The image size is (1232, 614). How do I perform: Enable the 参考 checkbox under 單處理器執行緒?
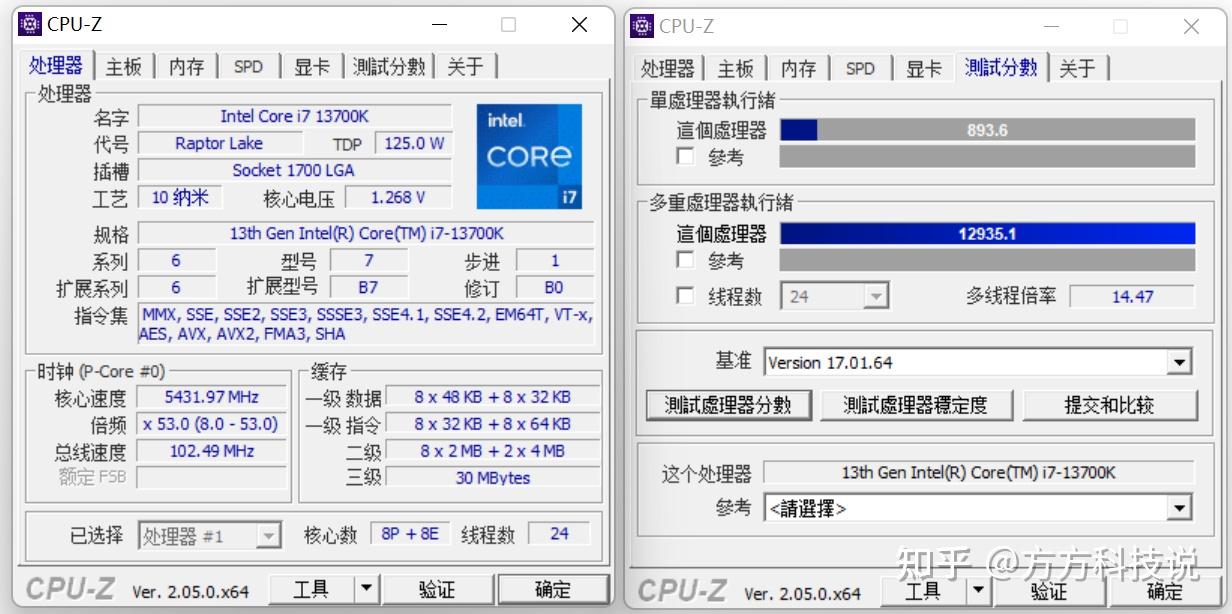point(686,157)
